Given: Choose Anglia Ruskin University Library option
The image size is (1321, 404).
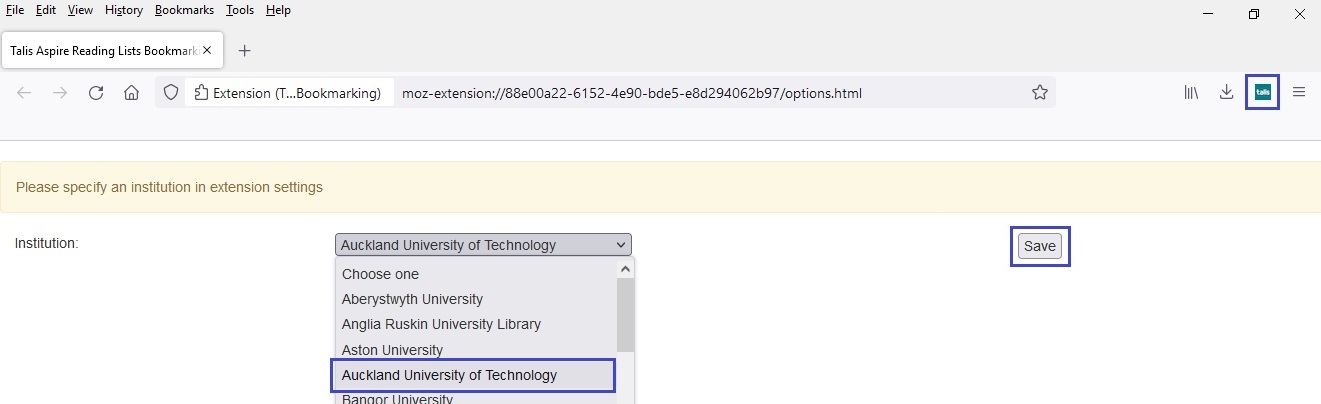Looking at the screenshot, I should click(441, 324).
